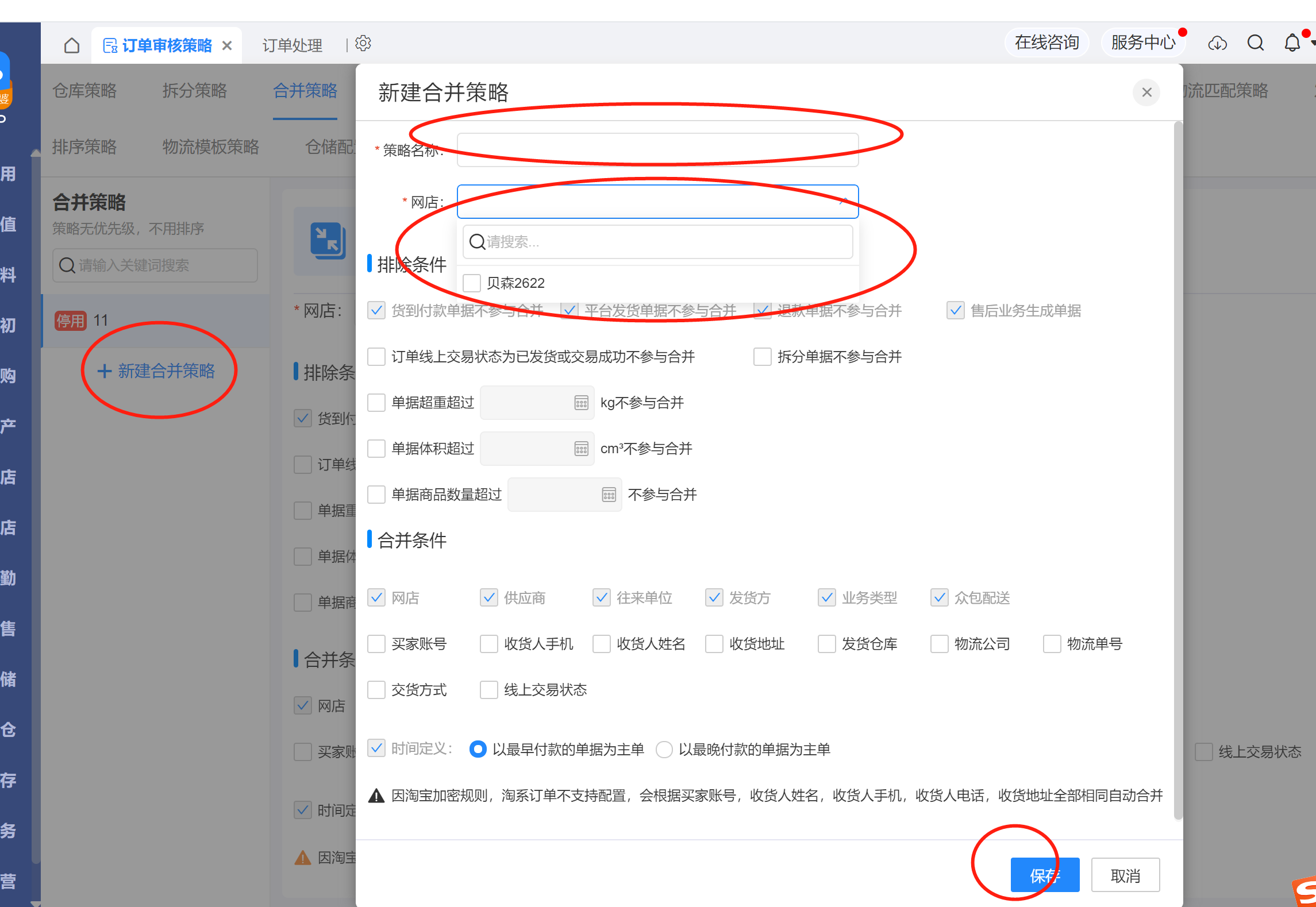
Task: Toggle 业务类型 checkbox
Action: click(x=827, y=598)
